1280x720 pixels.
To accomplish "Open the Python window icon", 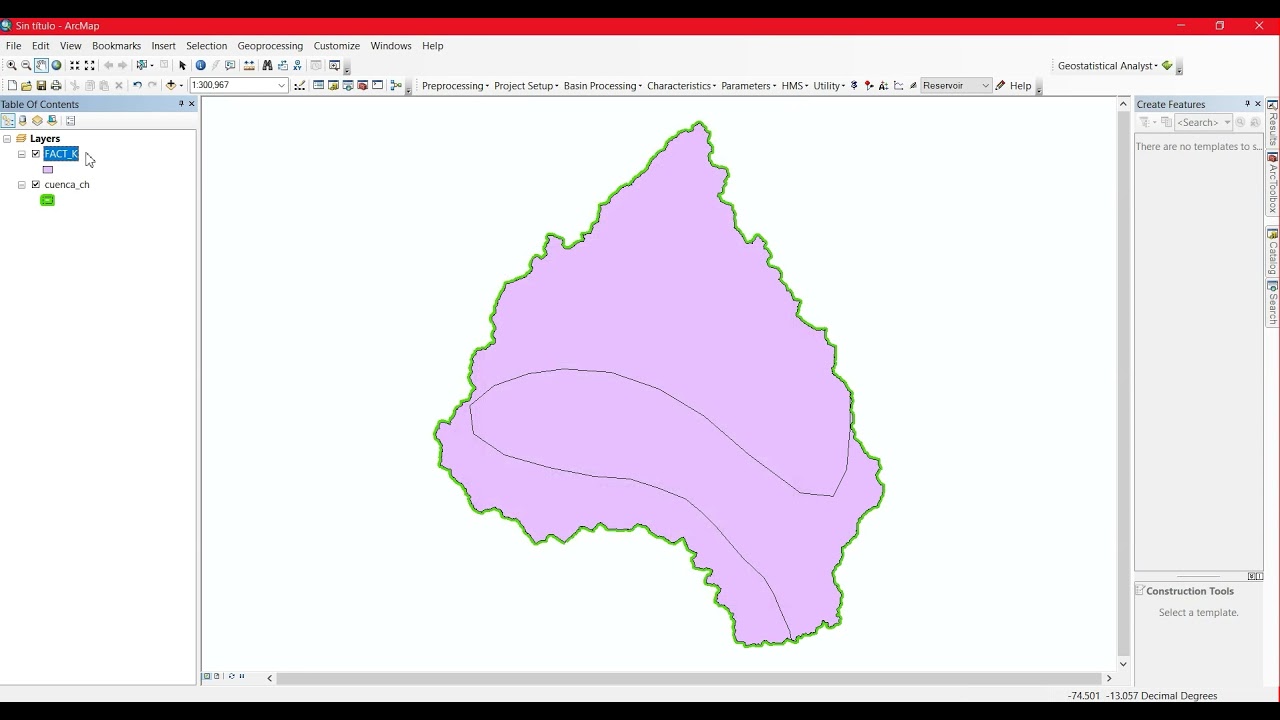I will [377, 86].
